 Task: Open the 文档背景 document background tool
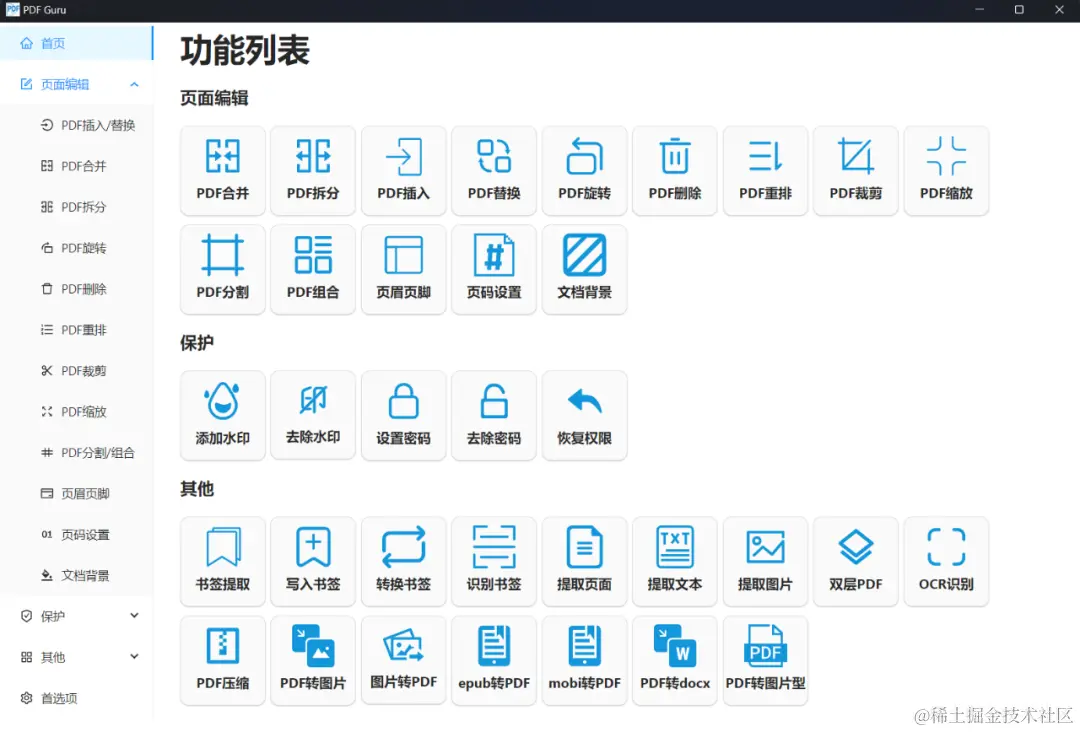click(x=584, y=268)
